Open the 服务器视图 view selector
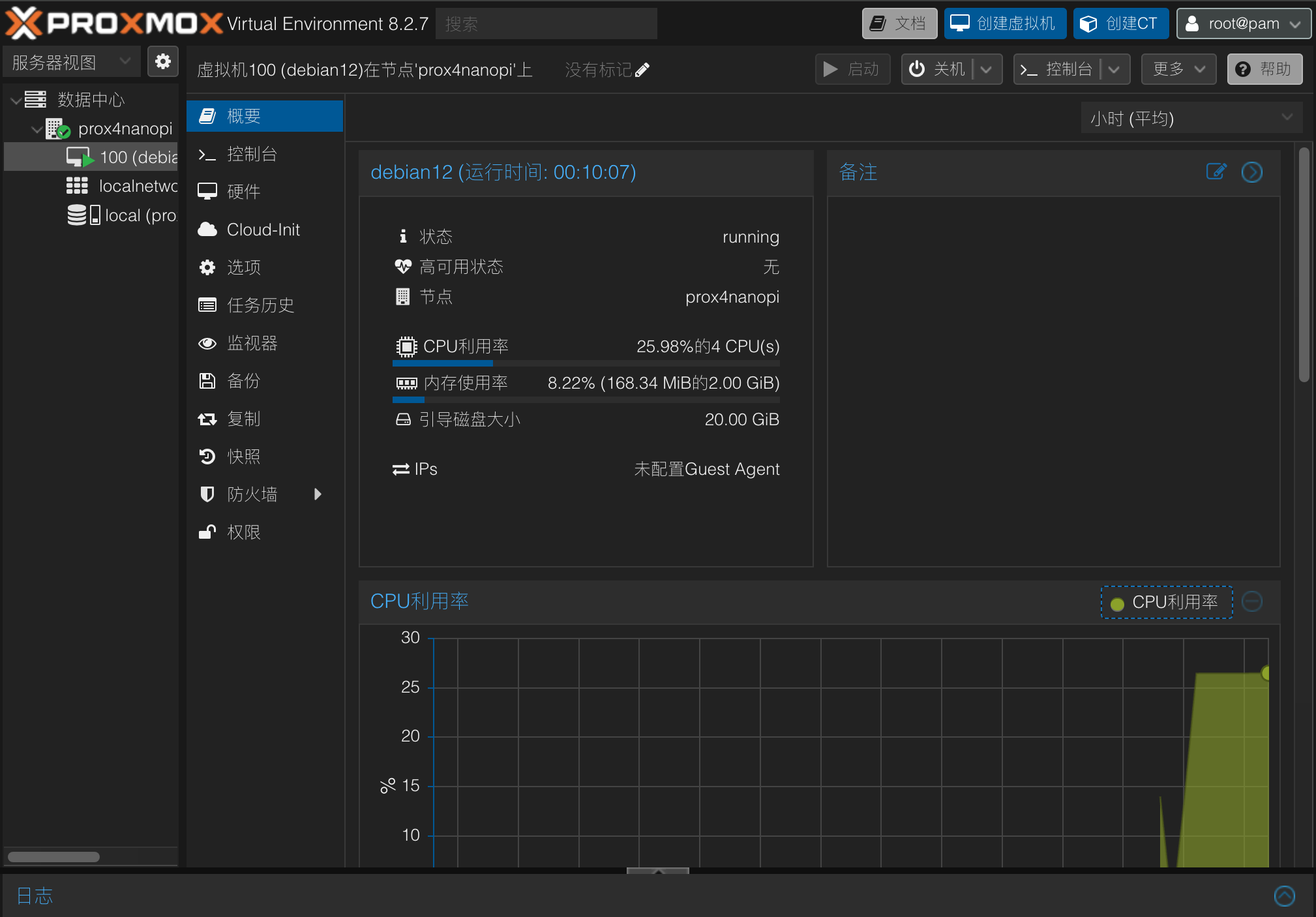 72,62
